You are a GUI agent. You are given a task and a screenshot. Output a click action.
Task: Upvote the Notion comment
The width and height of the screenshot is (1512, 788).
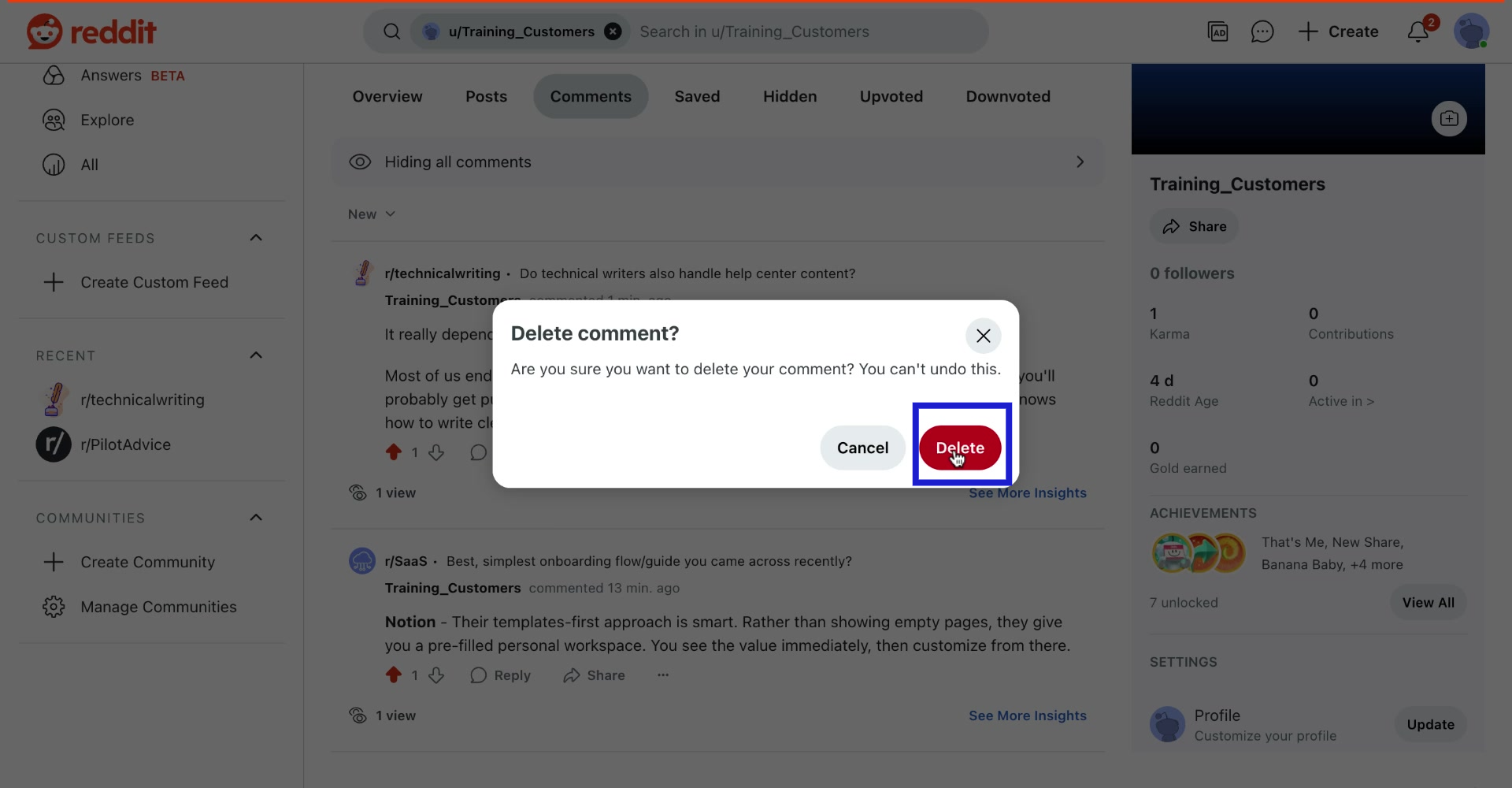coord(395,675)
